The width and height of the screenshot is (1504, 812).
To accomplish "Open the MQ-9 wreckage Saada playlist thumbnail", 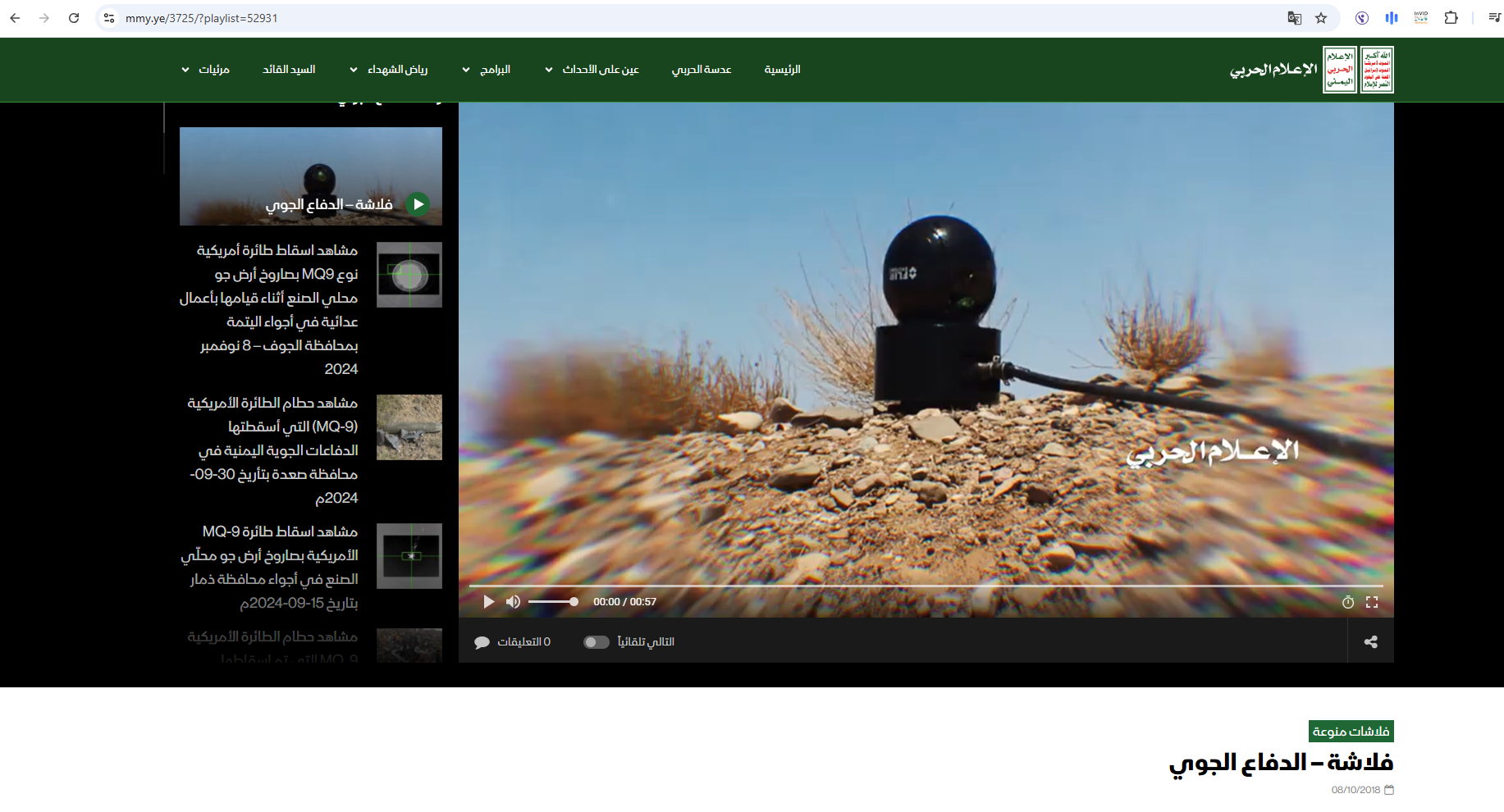I will point(409,427).
